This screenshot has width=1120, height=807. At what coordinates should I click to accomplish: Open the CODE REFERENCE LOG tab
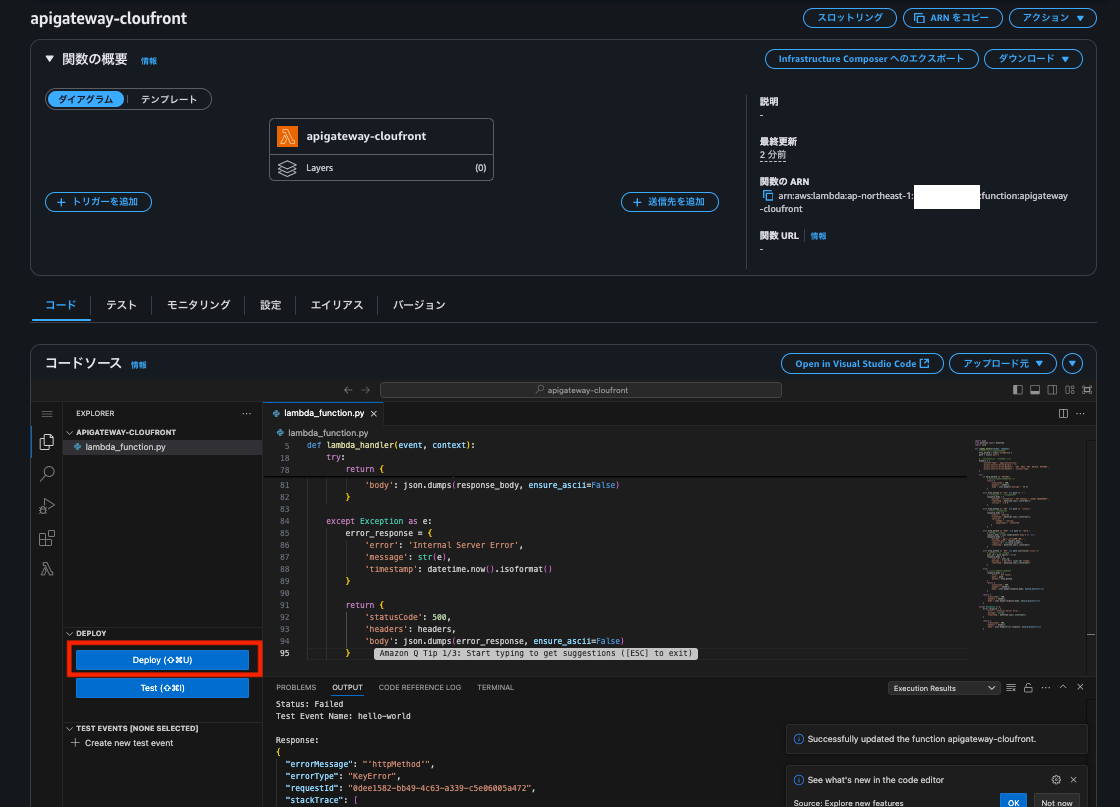tap(419, 688)
